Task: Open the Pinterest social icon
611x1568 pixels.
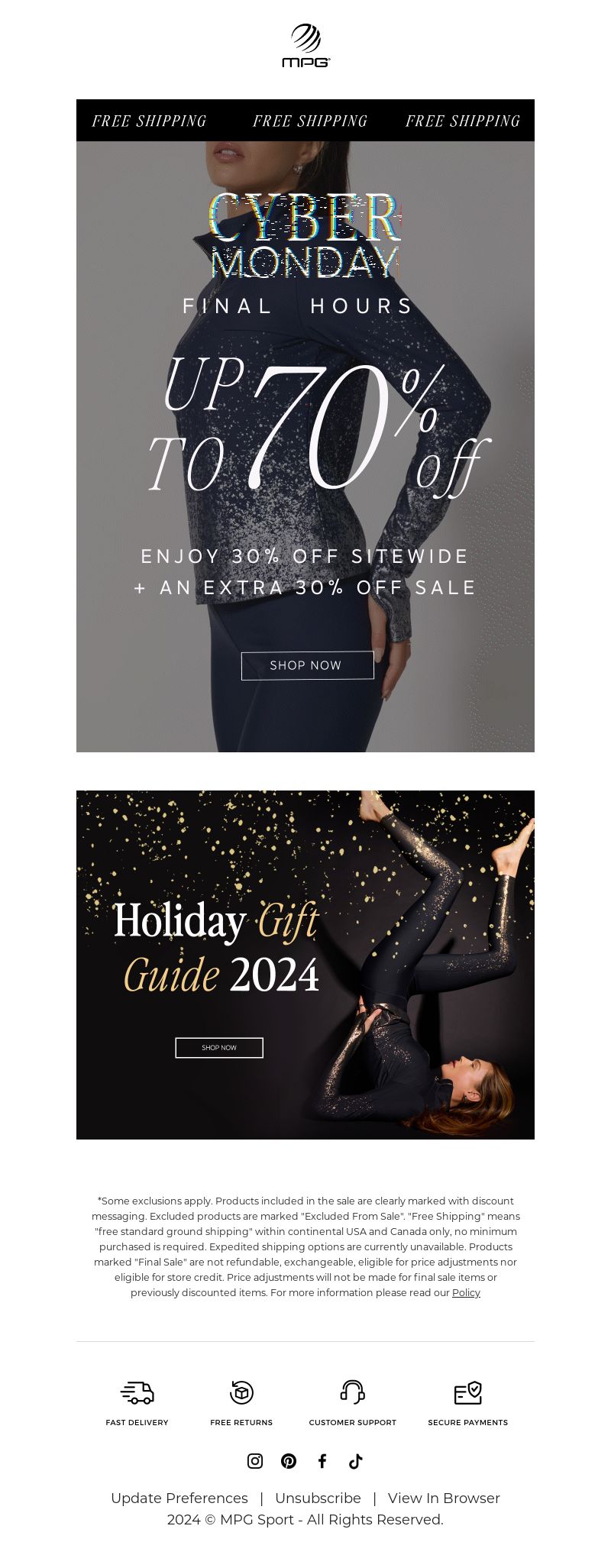Action: pyautogui.click(x=289, y=1461)
